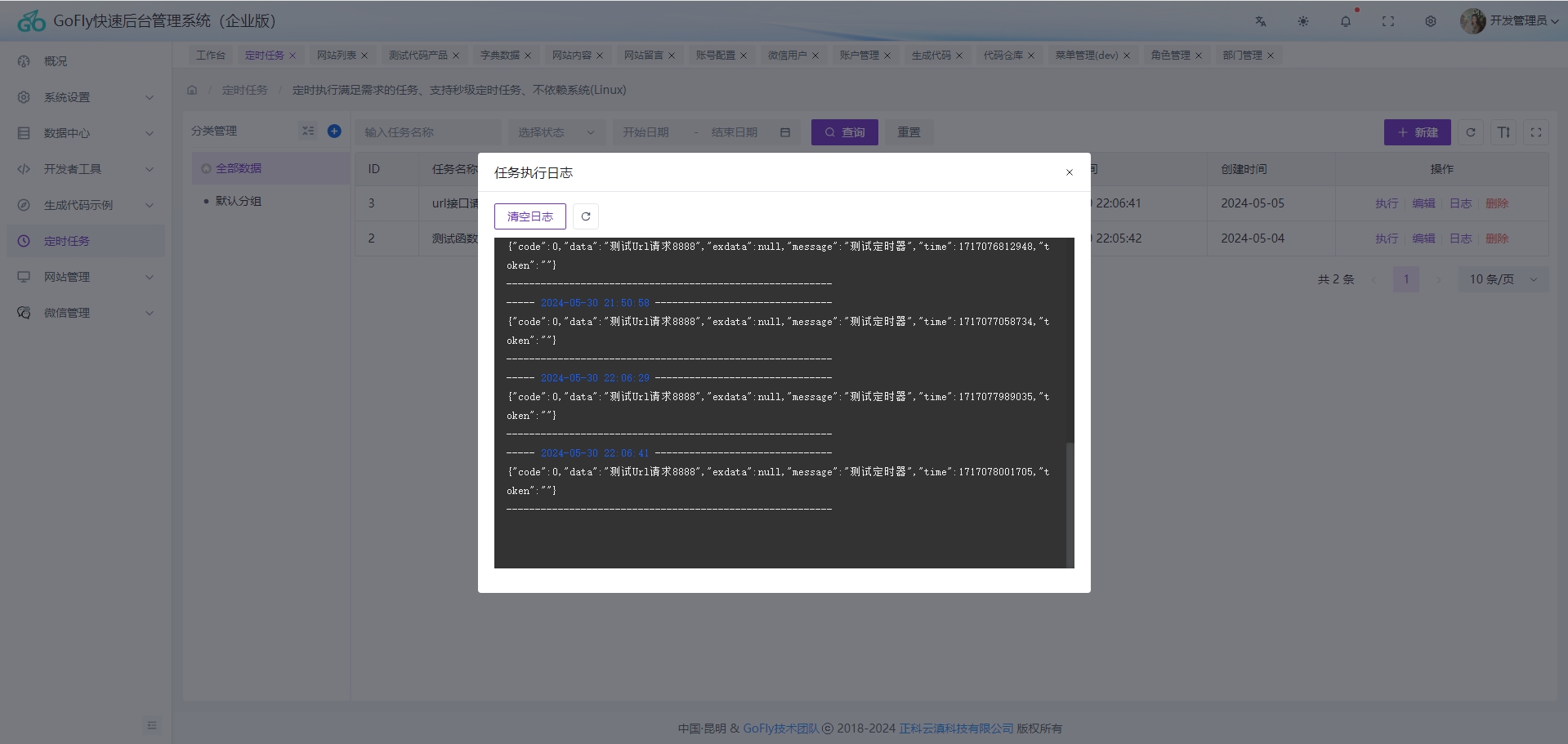1568x744 pixels.
Task: Expand the 开发者工具 sidebar menu
Action: [86, 169]
